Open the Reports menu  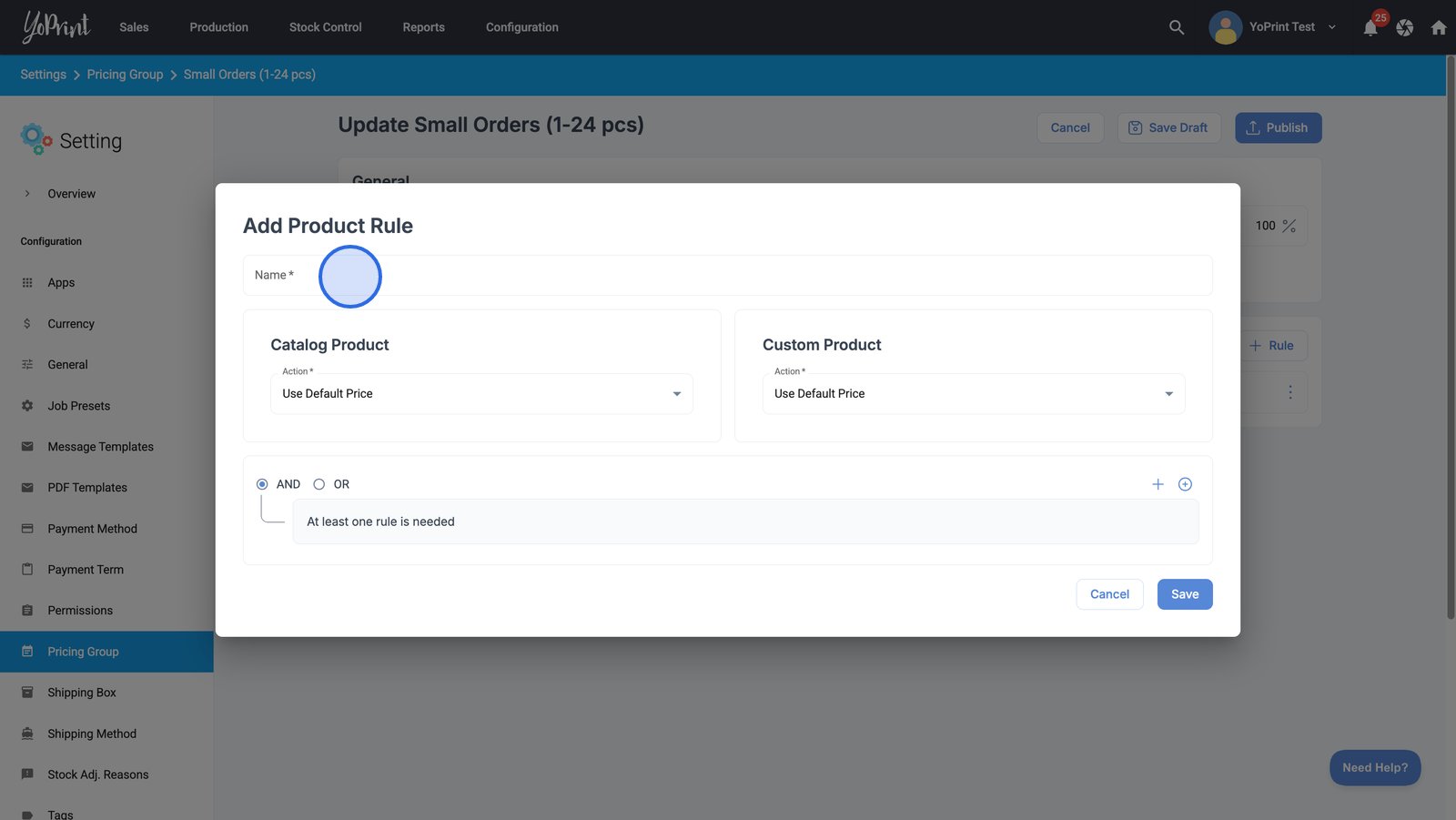(x=423, y=27)
